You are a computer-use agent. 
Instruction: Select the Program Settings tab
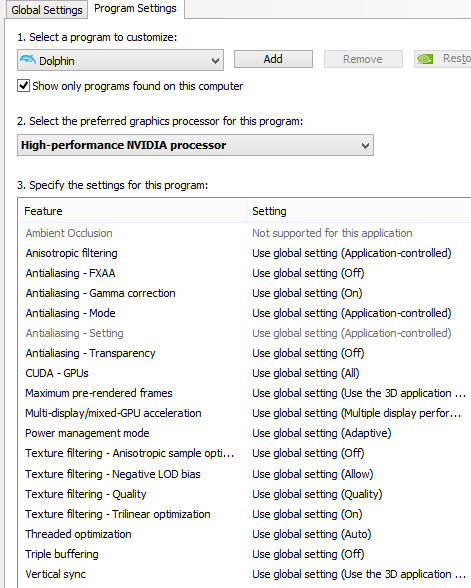click(135, 8)
